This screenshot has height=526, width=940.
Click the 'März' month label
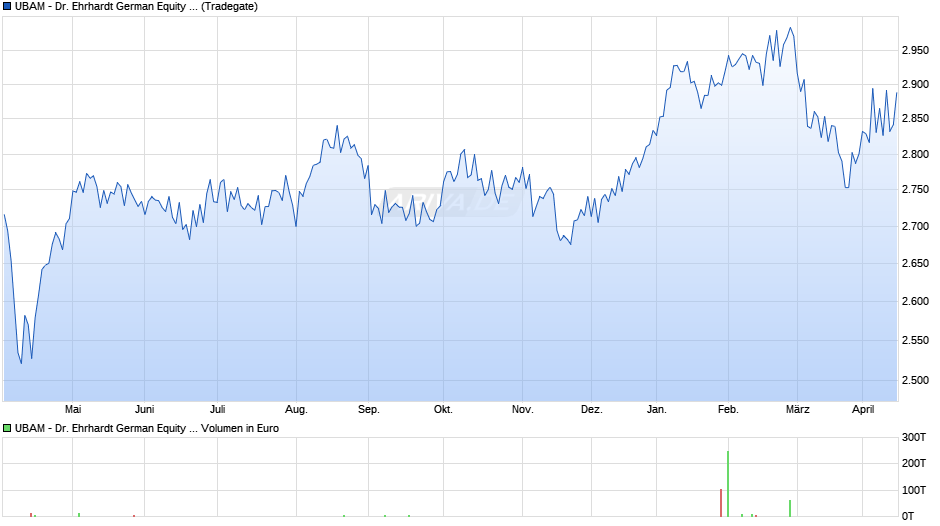(x=798, y=409)
